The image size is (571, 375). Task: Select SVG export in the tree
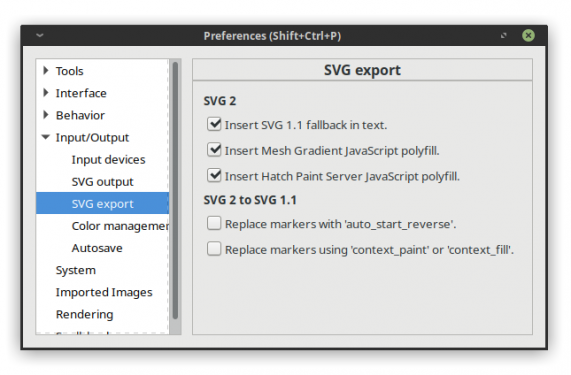[102, 204]
